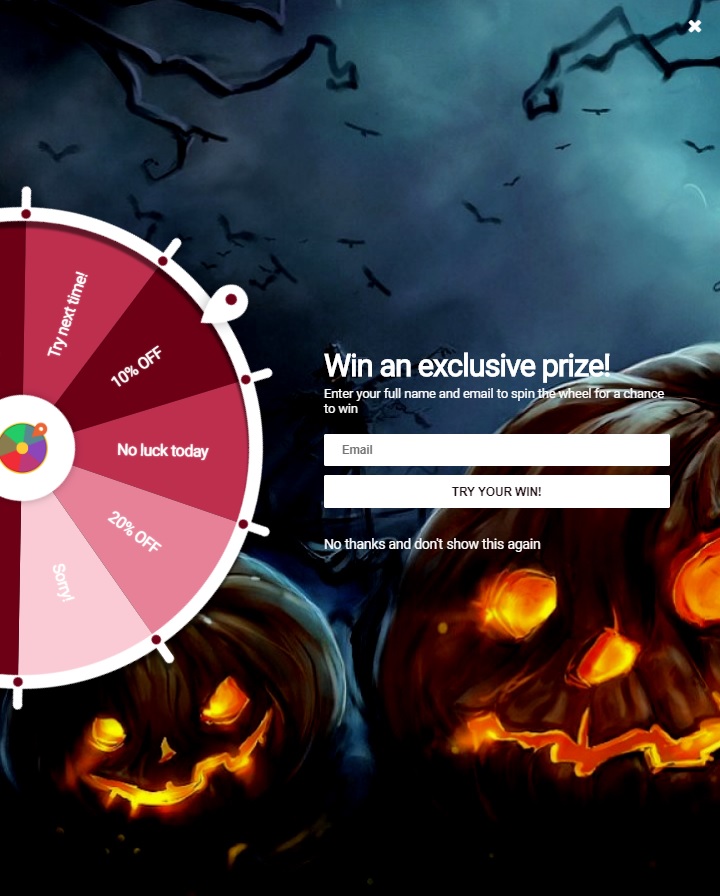Click the peg at the wheel's bottom
Screen dimensions: 720x896
point(18,682)
